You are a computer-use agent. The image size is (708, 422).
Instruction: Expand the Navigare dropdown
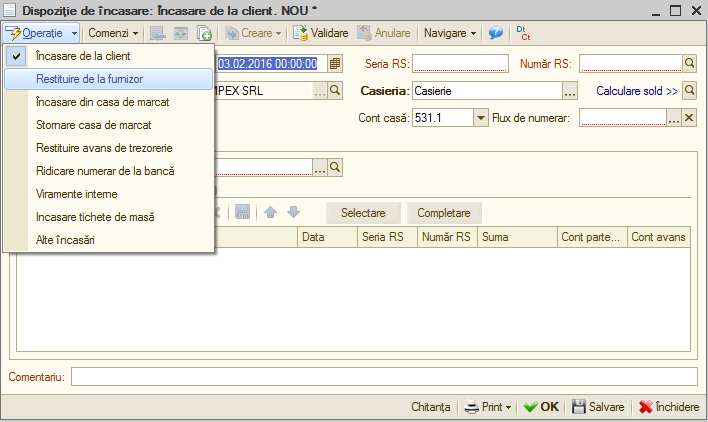point(450,33)
